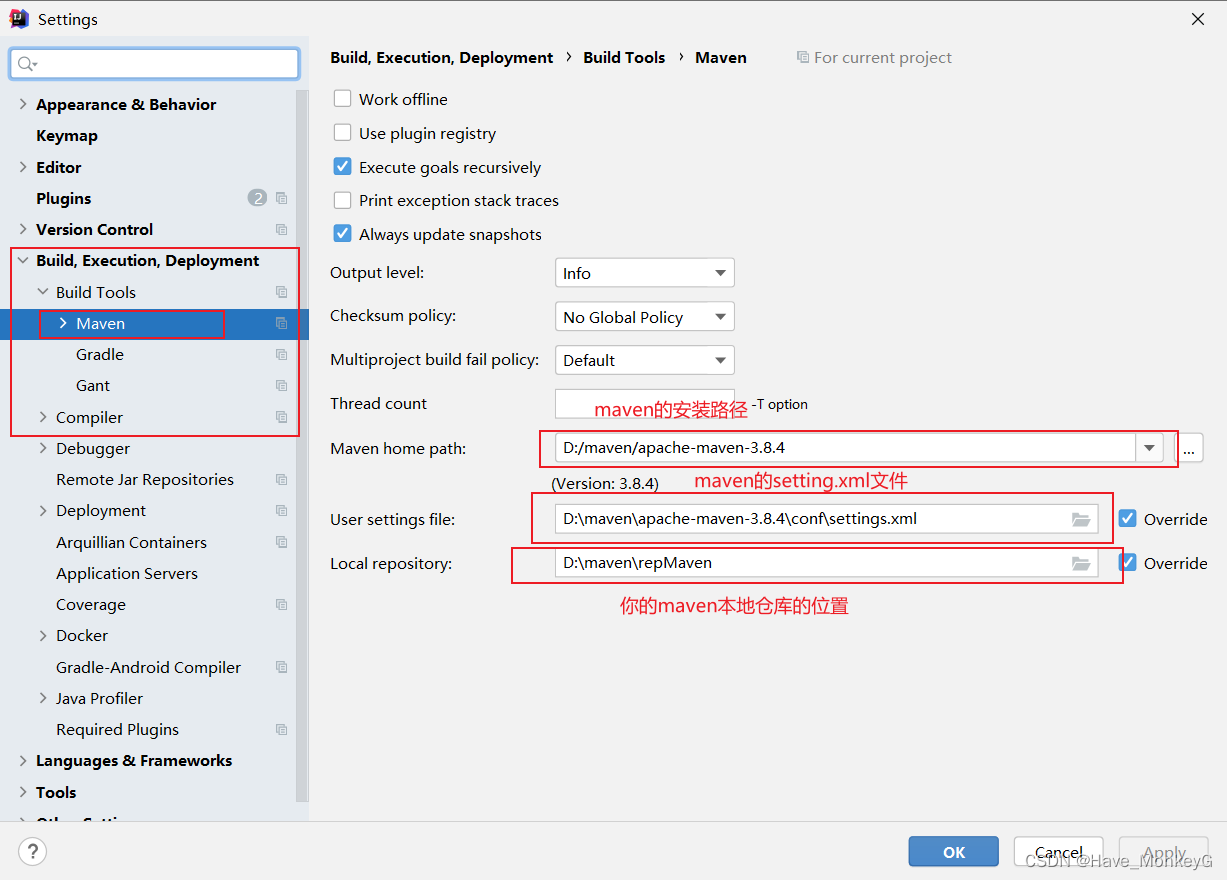The image size is (1227, 880).
Task: Click the project-level icon beside Plugins
Action: (281, 198)
